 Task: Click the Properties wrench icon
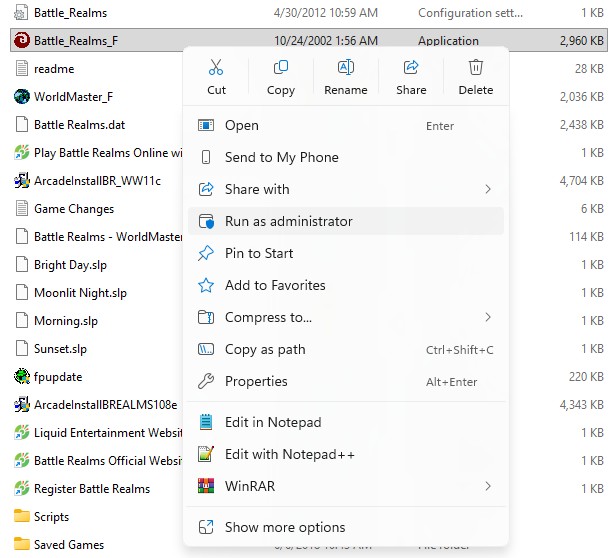[x=206, y=381]
